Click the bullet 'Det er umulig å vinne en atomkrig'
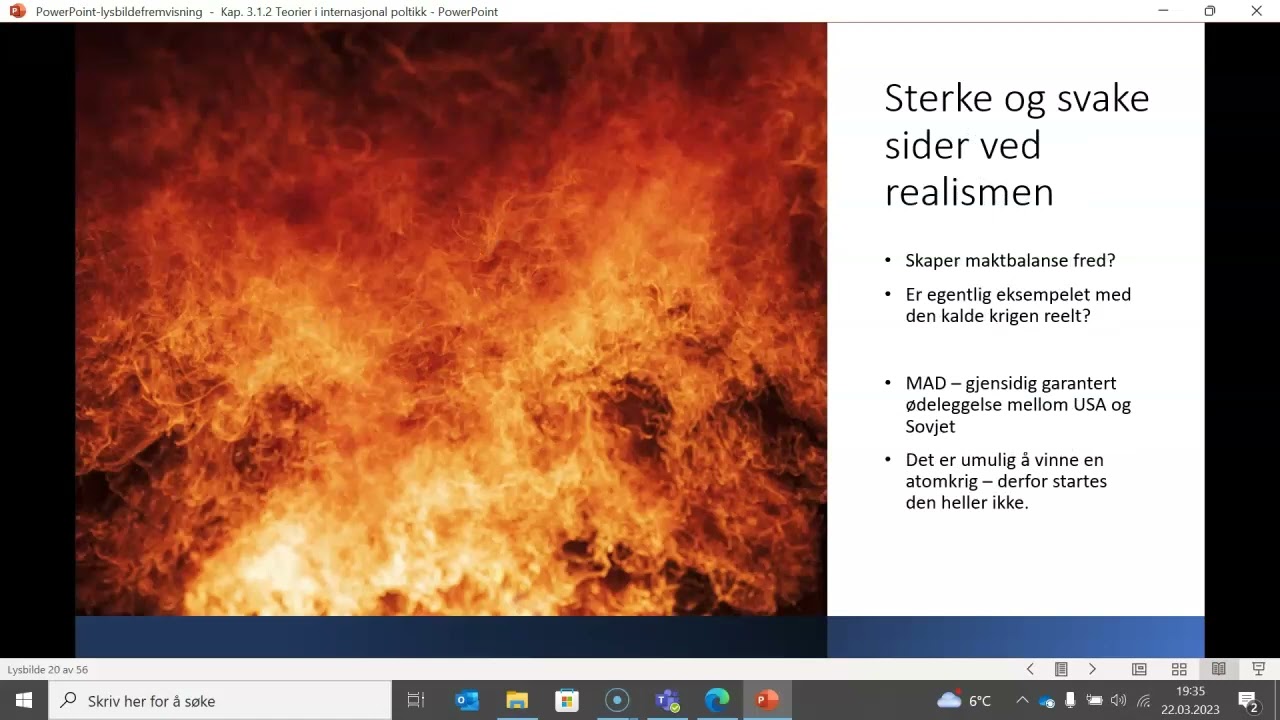The height and width of the screenshot is (720, 1280). (1006, 481)
